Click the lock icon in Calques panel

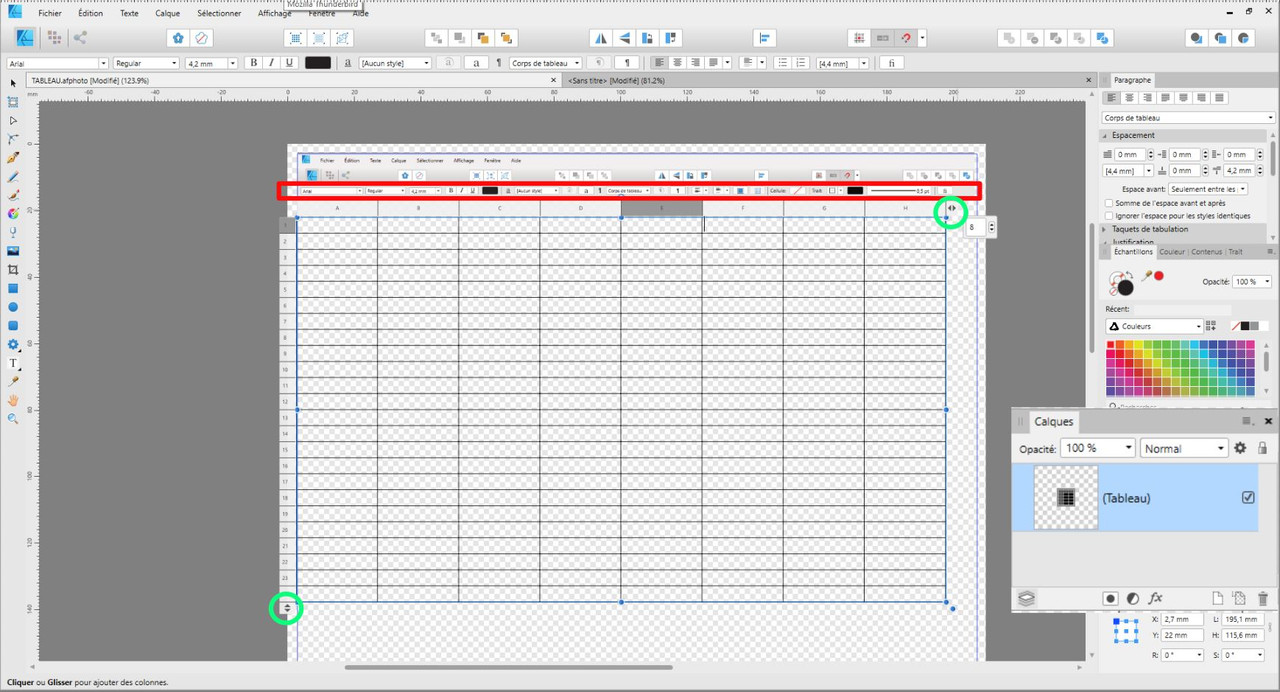point(1262,448)
